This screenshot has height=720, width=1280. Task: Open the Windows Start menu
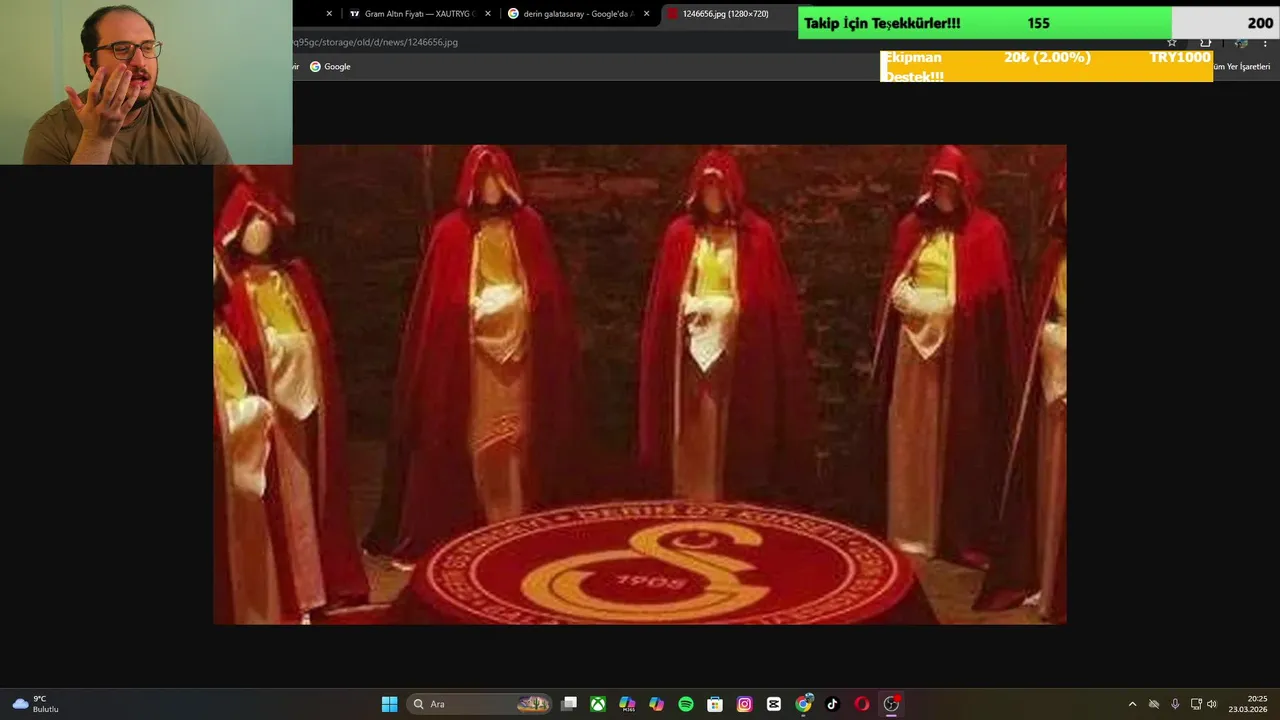coord(389,704)
